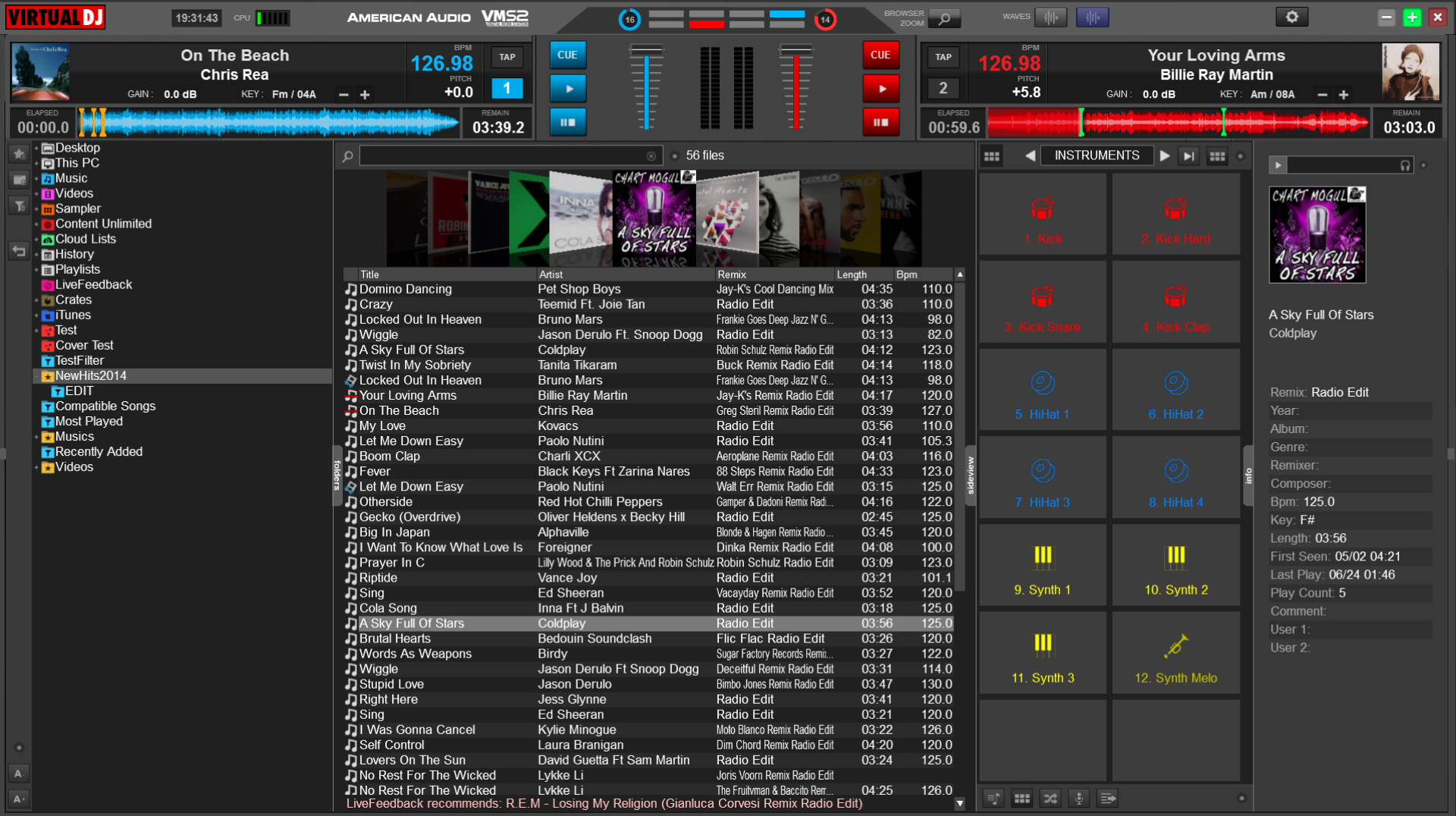This screenshot has width=1456, height=816.
Task: Sort the file list by Bpm column
Action: pyautogui.click(x=923, y=275)
